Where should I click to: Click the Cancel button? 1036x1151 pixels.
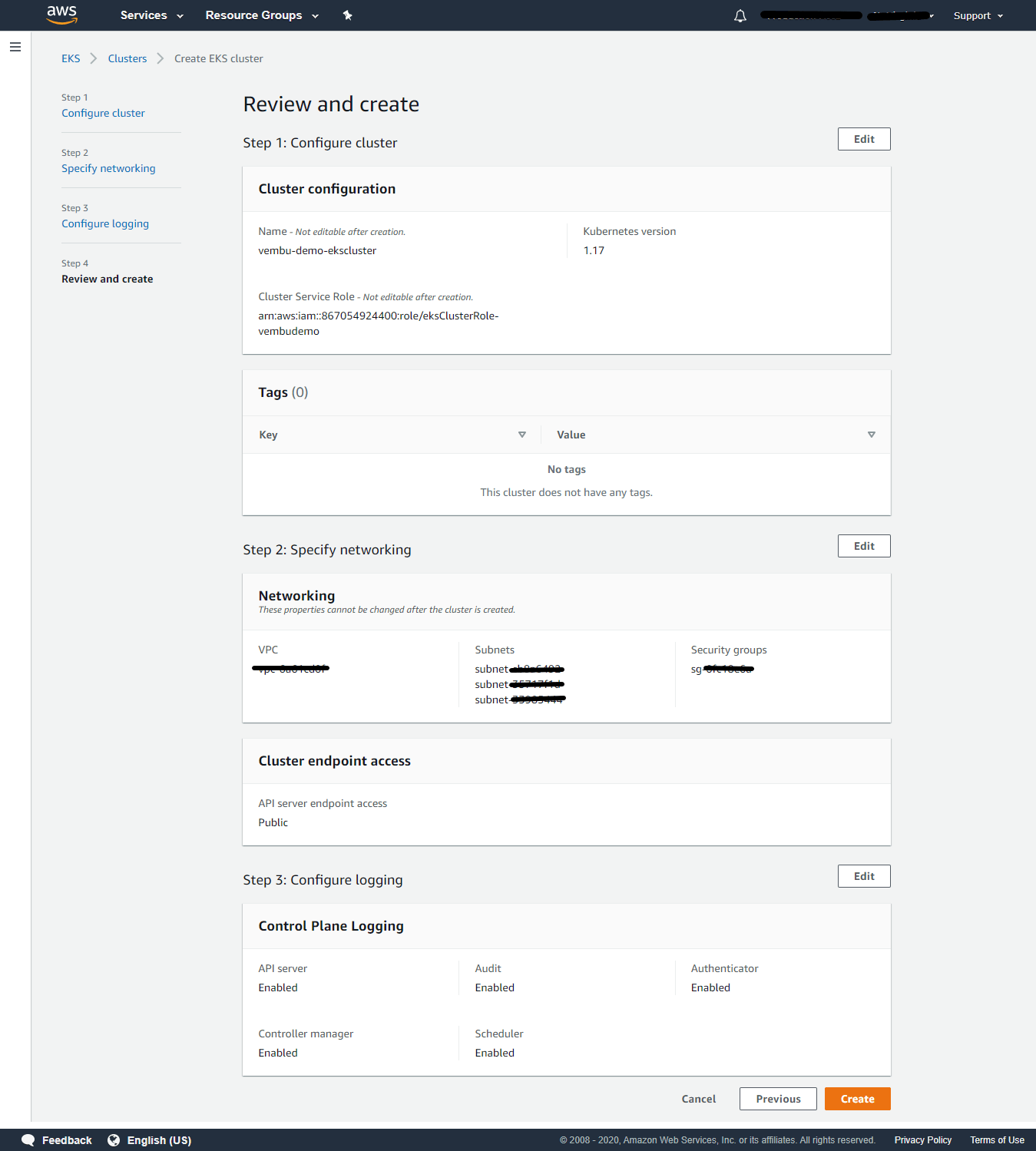699,1099
